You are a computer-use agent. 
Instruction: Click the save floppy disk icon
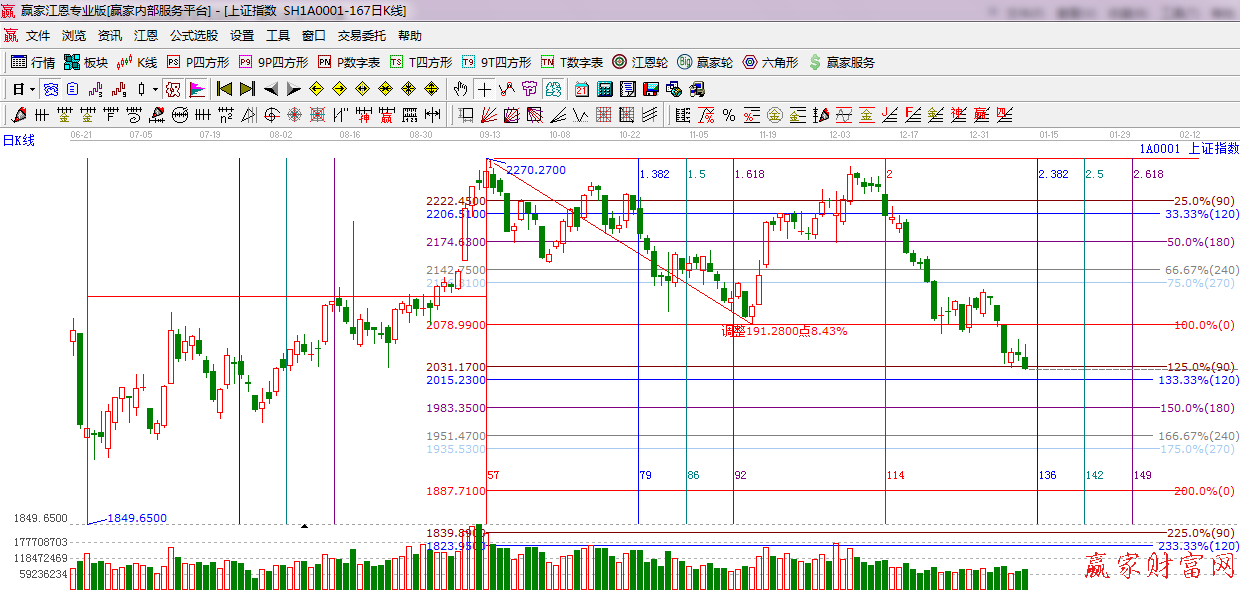tap(650, 89)
